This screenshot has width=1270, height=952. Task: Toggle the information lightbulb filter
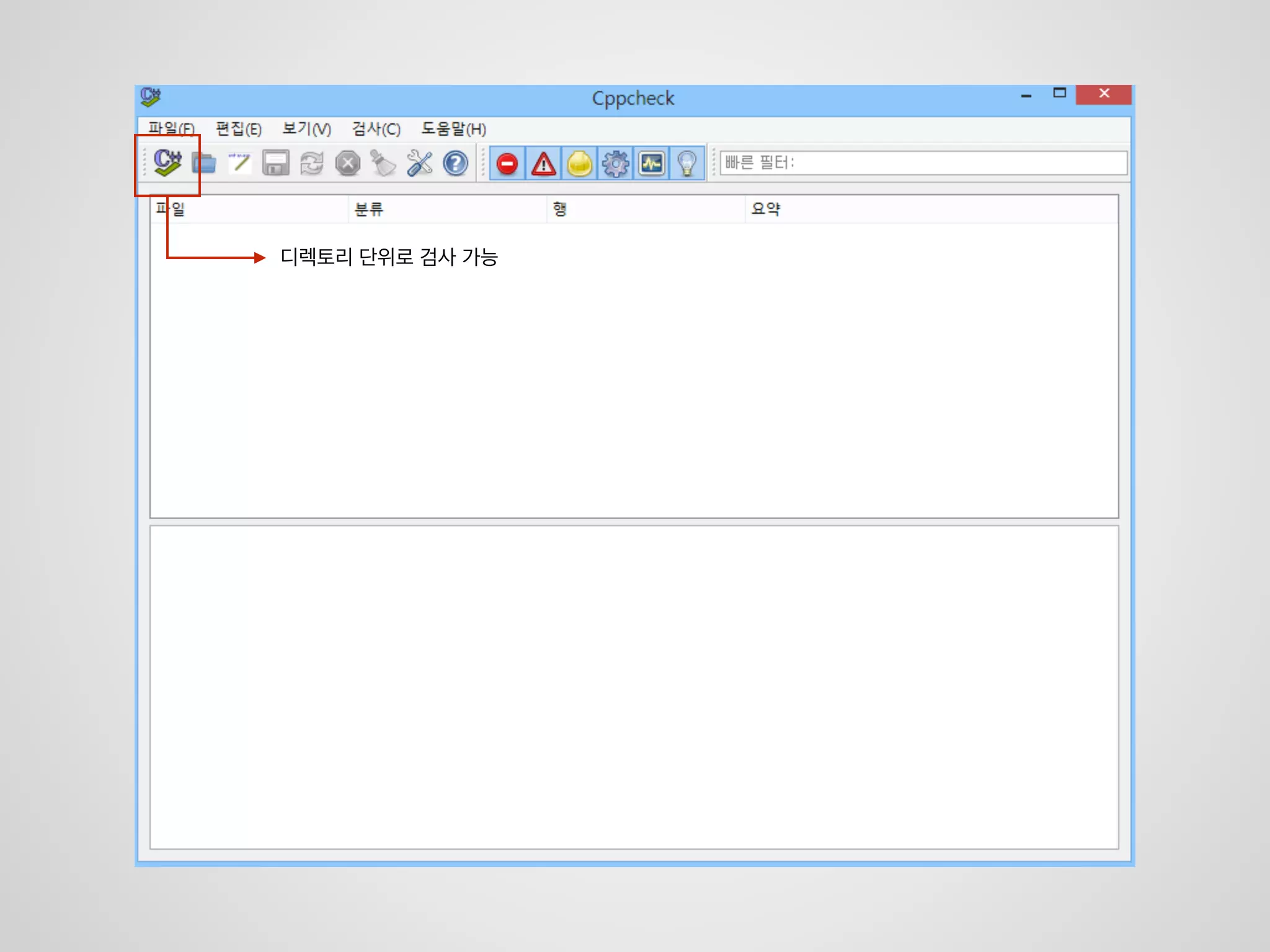[x=687, y=164]
